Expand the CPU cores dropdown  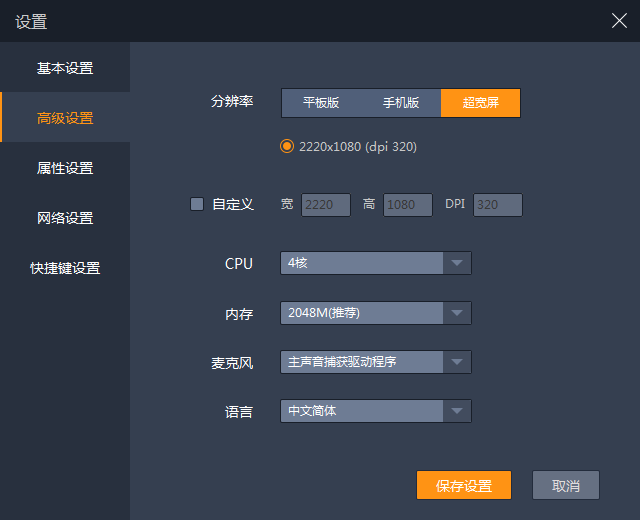[x=375, y=263]
